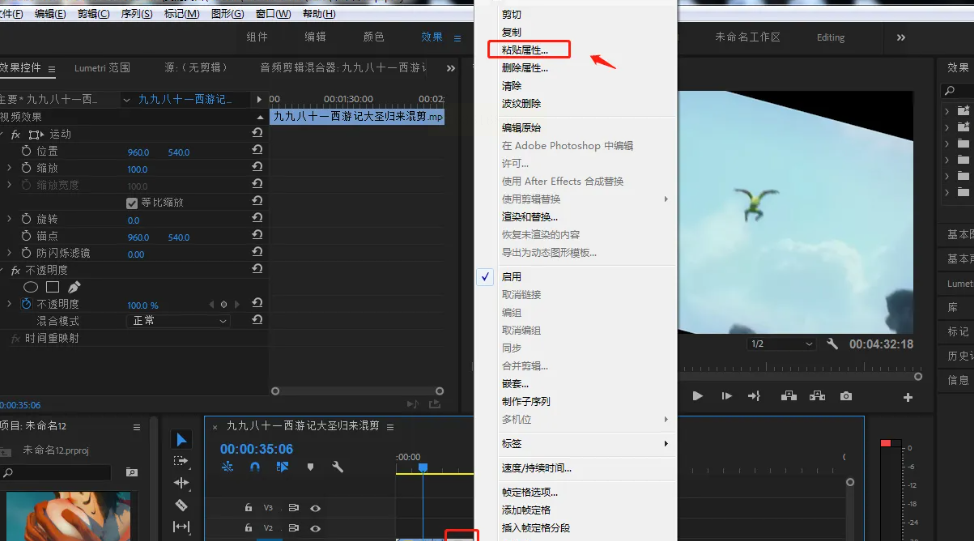
Task: Add a marker in timeline
Action: (x=310, y=466)
